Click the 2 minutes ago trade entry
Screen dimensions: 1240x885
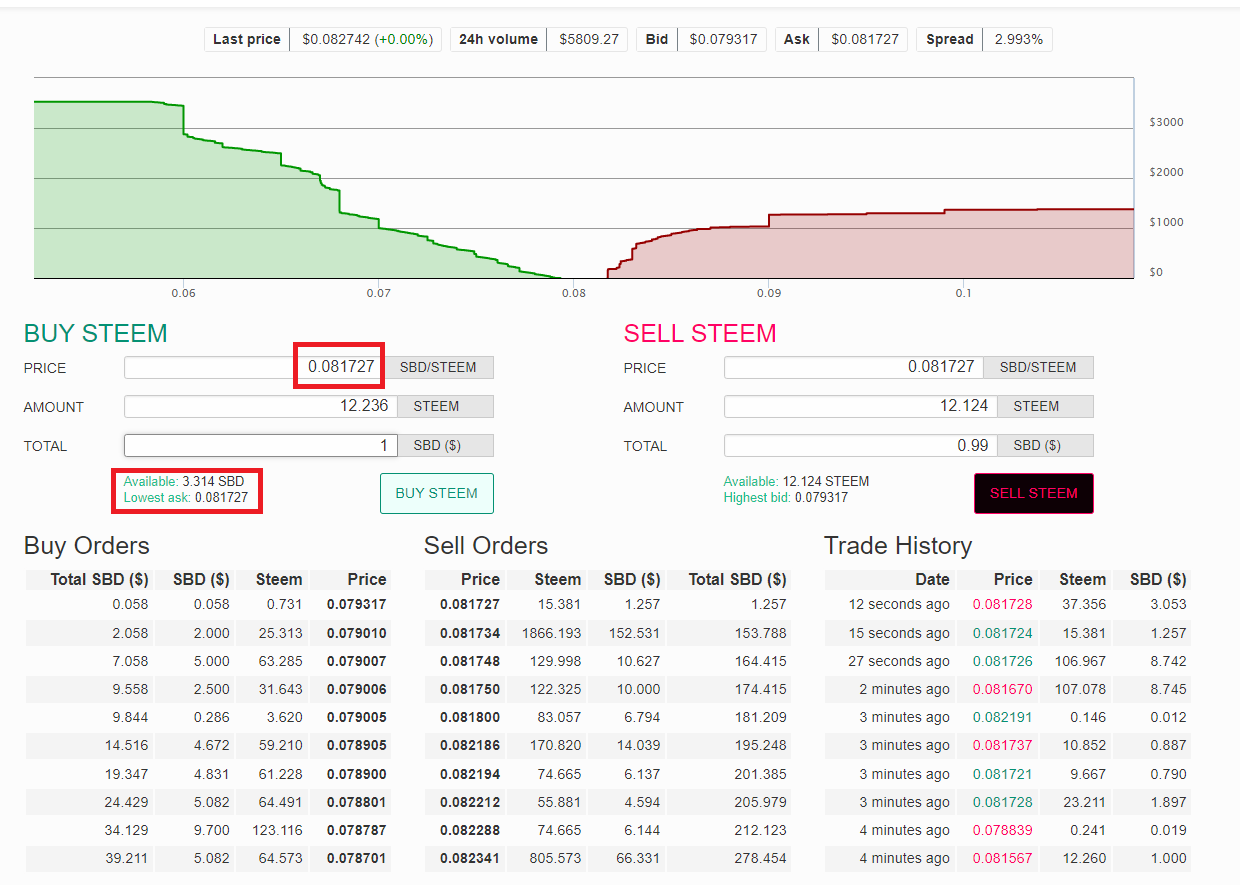(1007, 689)
